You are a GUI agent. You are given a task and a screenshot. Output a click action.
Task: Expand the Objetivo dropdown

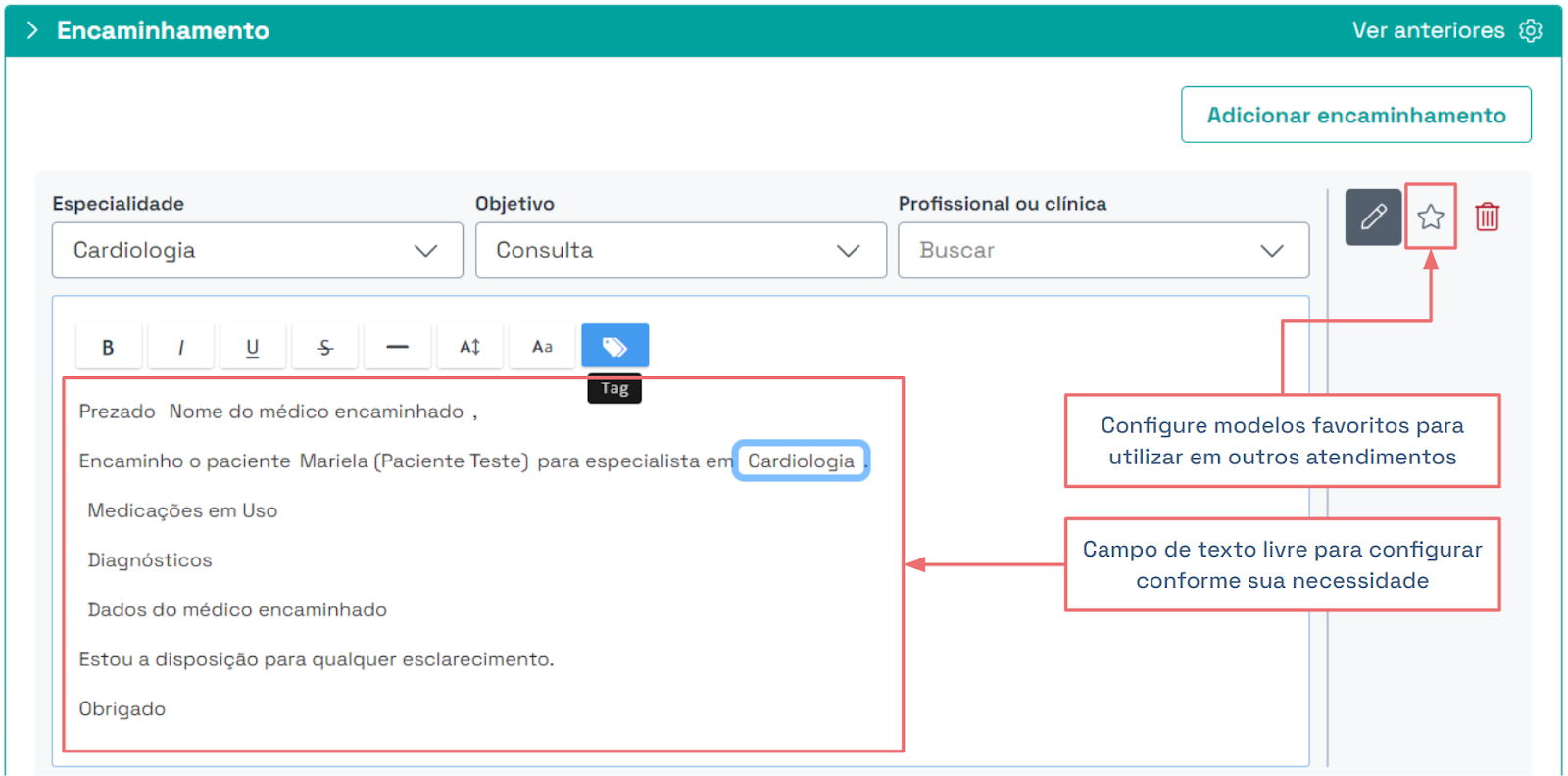[x=680, y=250]
